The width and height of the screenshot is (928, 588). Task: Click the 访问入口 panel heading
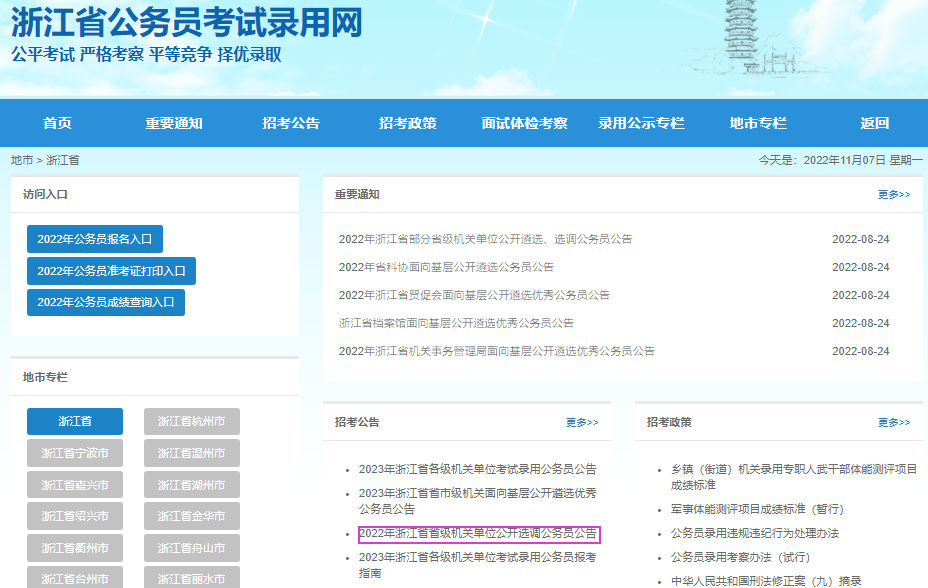point(45,194)
